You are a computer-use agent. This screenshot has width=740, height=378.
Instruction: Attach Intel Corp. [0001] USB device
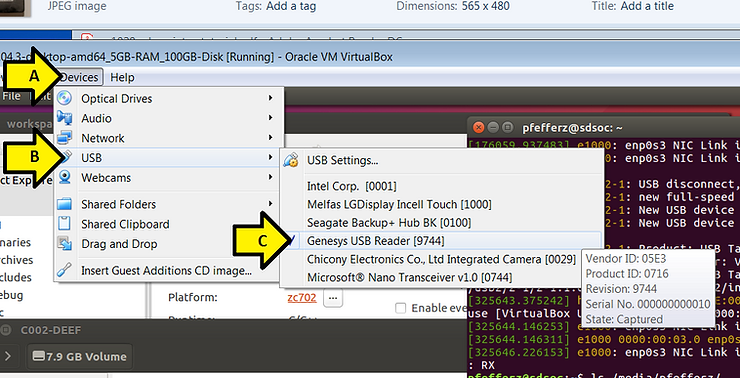tap(441, 186)
